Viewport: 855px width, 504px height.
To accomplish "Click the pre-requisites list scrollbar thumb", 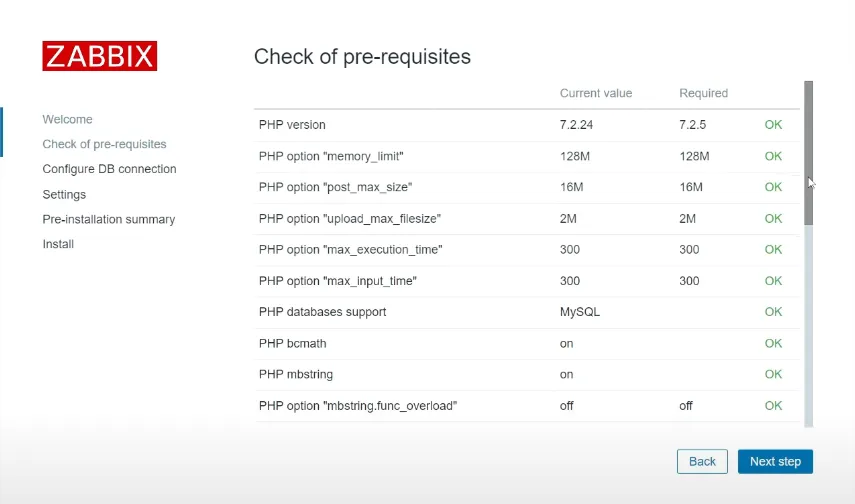I will 808,152.
